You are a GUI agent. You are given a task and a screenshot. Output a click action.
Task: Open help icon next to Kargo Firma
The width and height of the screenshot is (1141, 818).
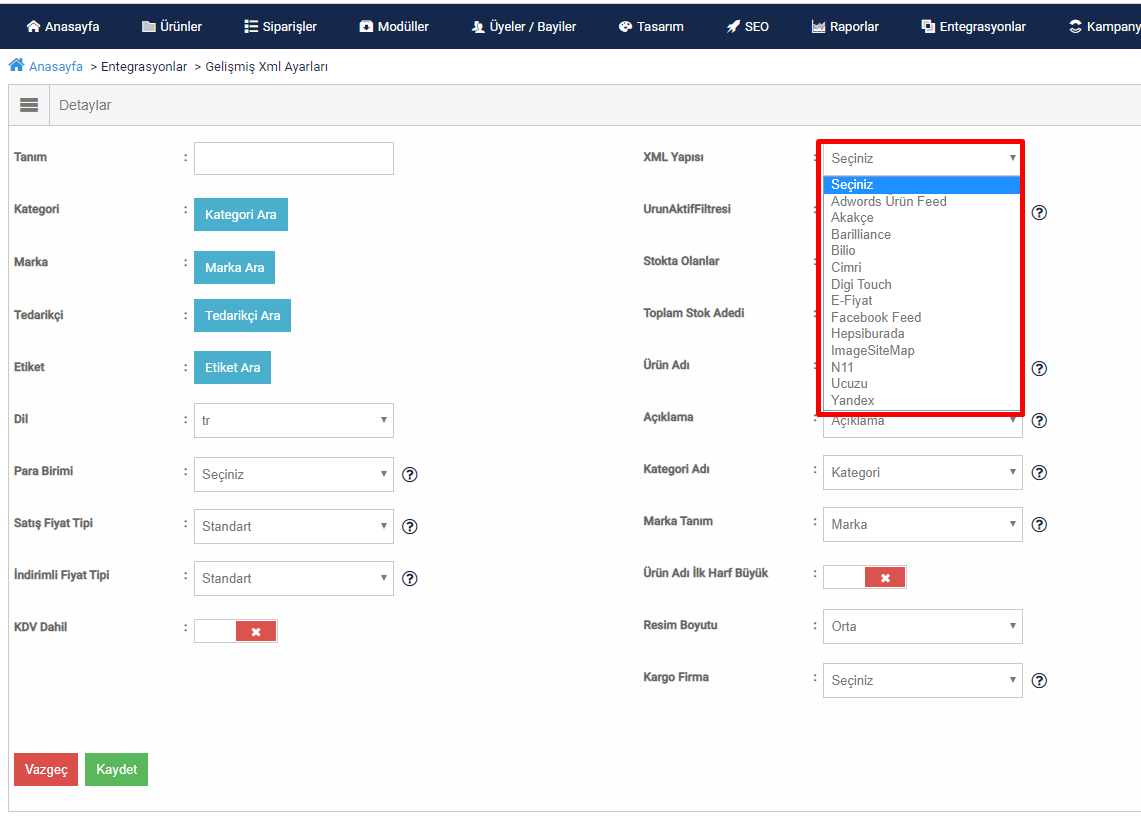pyautogui.click(x=1039, y=680)
